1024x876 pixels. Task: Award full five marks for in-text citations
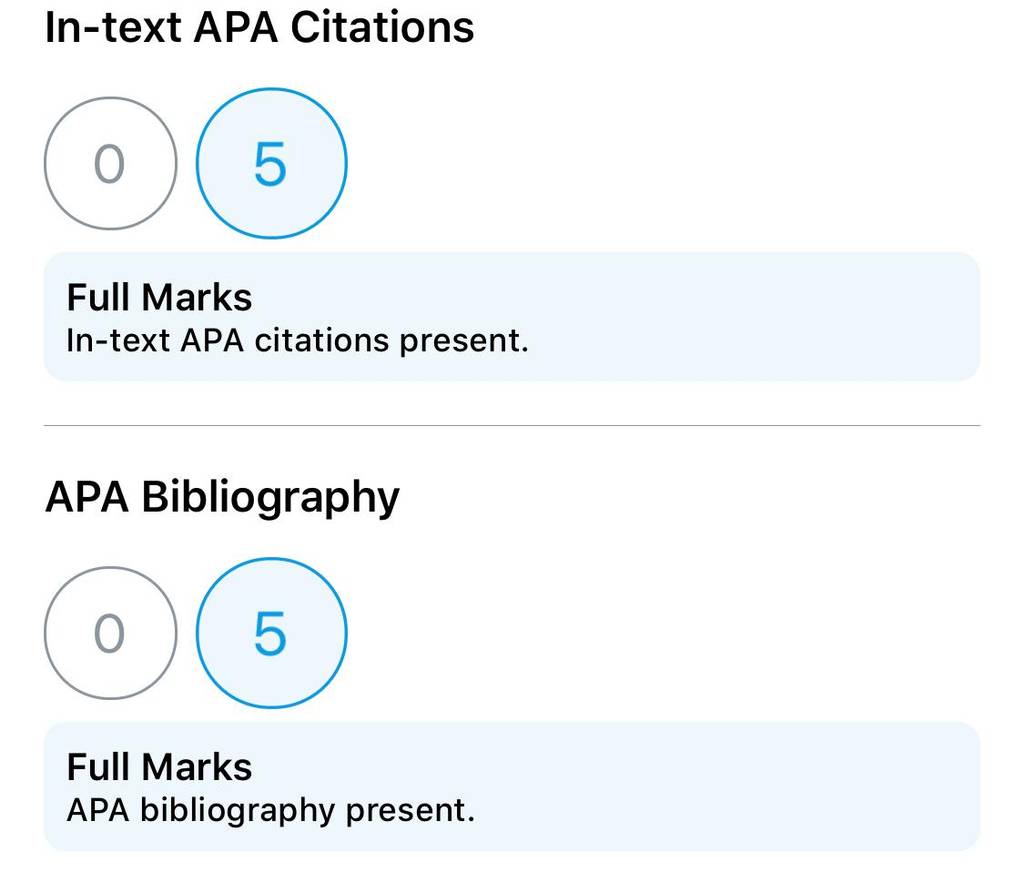(271, 163)
